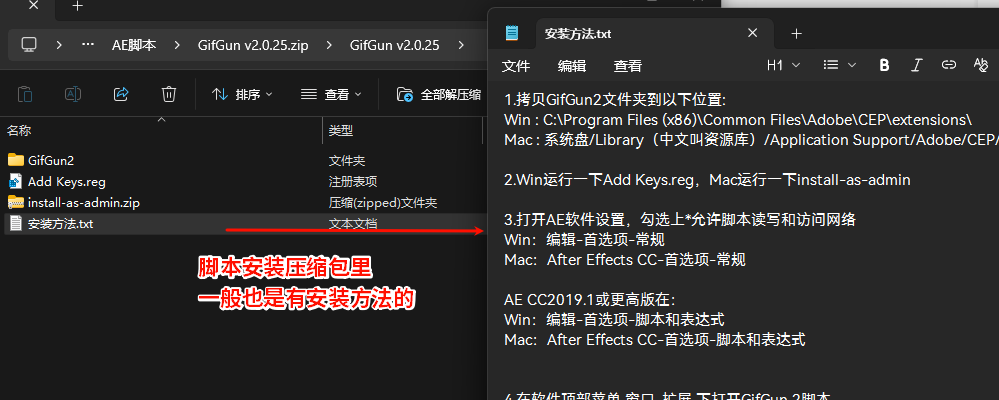
Task: Go to GifGun v2.0.25.zip in breadcrumb
Action: point(254,45)
